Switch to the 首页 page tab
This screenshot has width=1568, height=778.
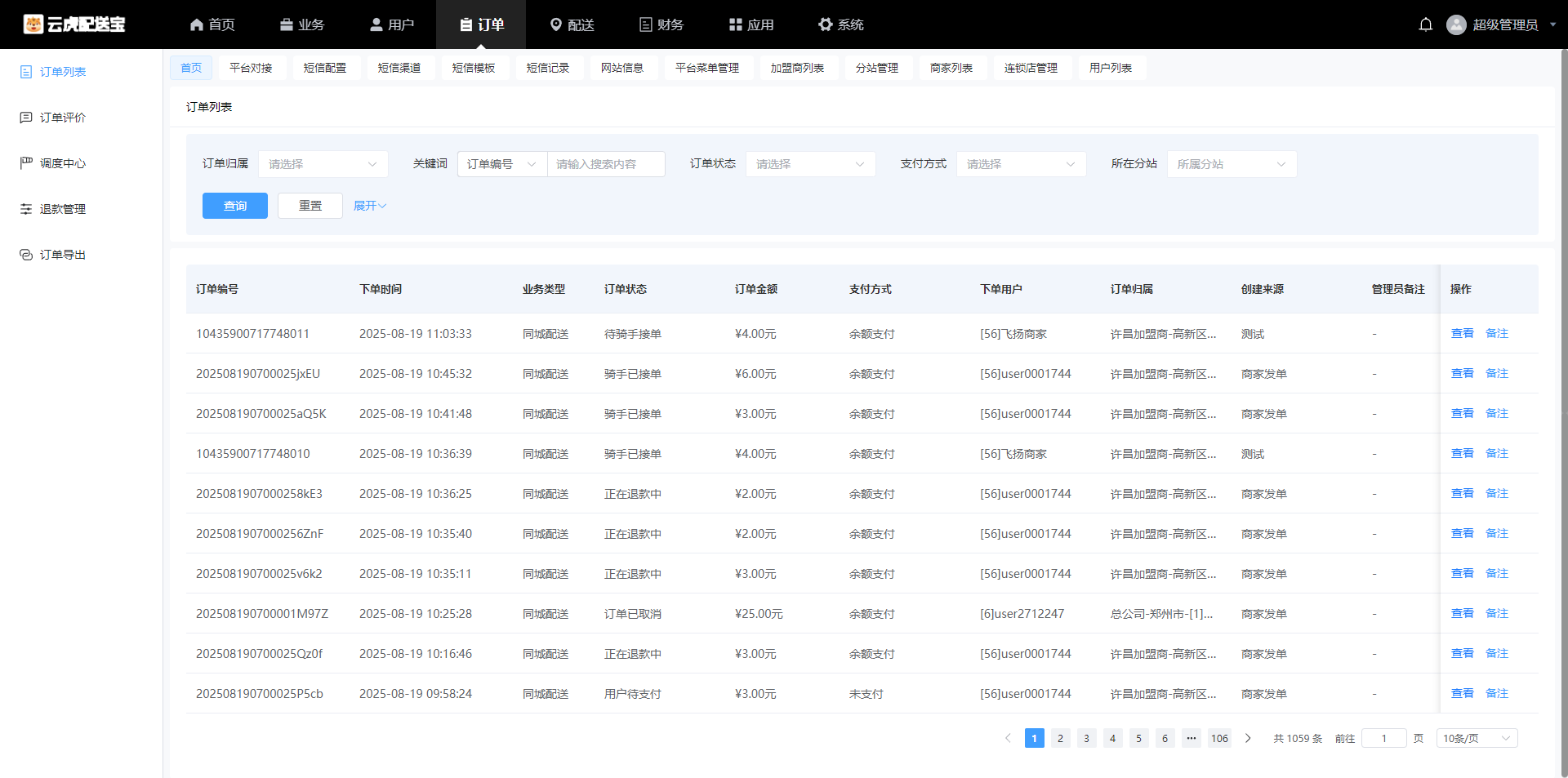[191, 68]
